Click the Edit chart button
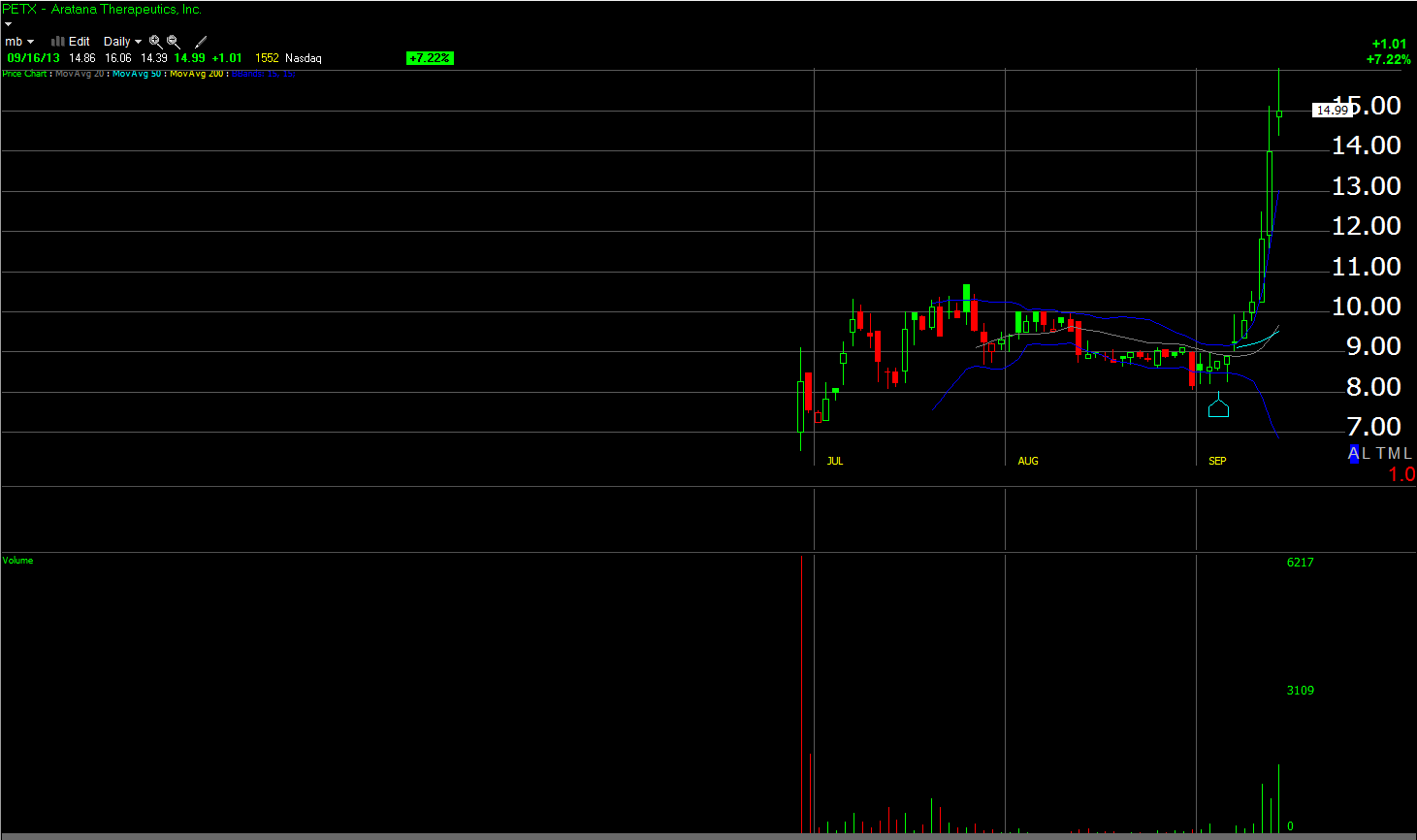Viewport: 1417px width, 840px height. 80,42
